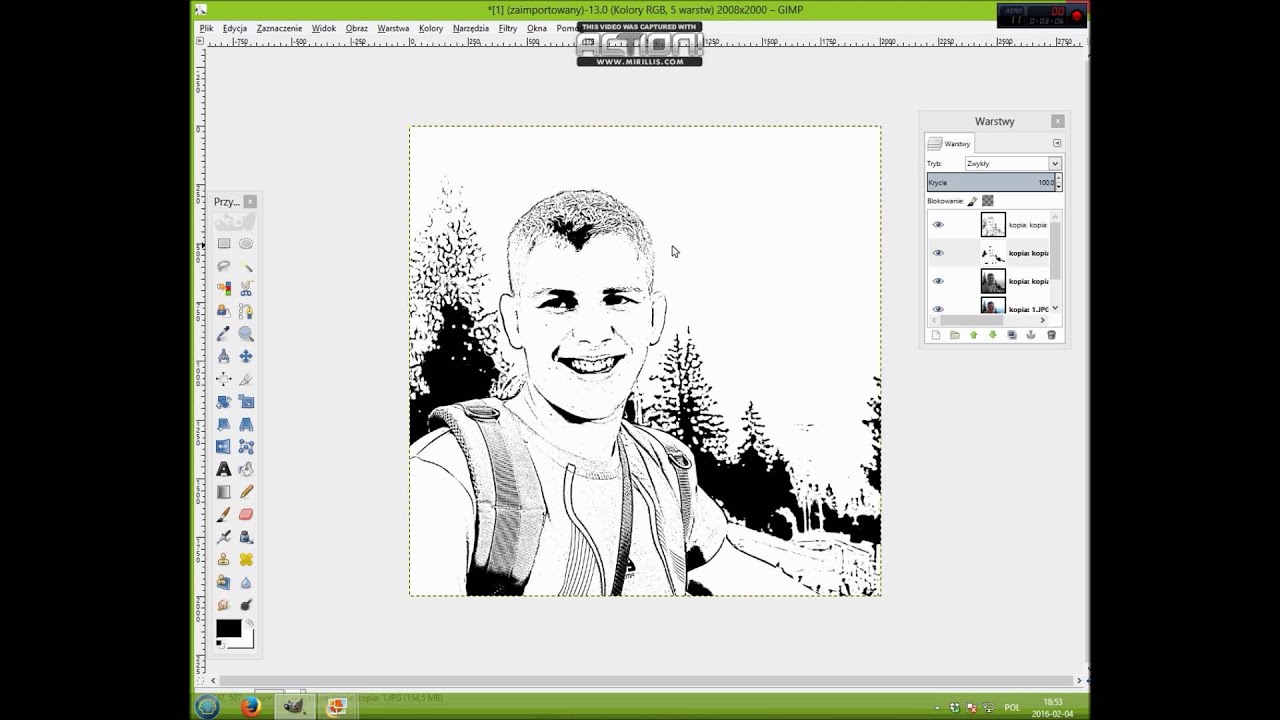Hide the "kopia: 1.JPG" layer
The width and height of the screenshot is (1280, 720).
(x=938, y=308)
